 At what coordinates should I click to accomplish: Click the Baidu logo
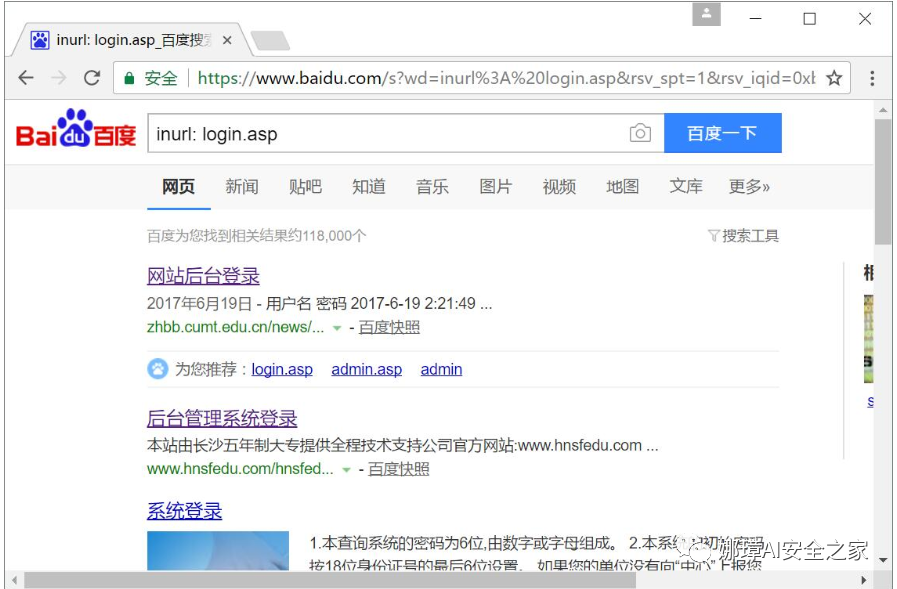tap(76, 129)
